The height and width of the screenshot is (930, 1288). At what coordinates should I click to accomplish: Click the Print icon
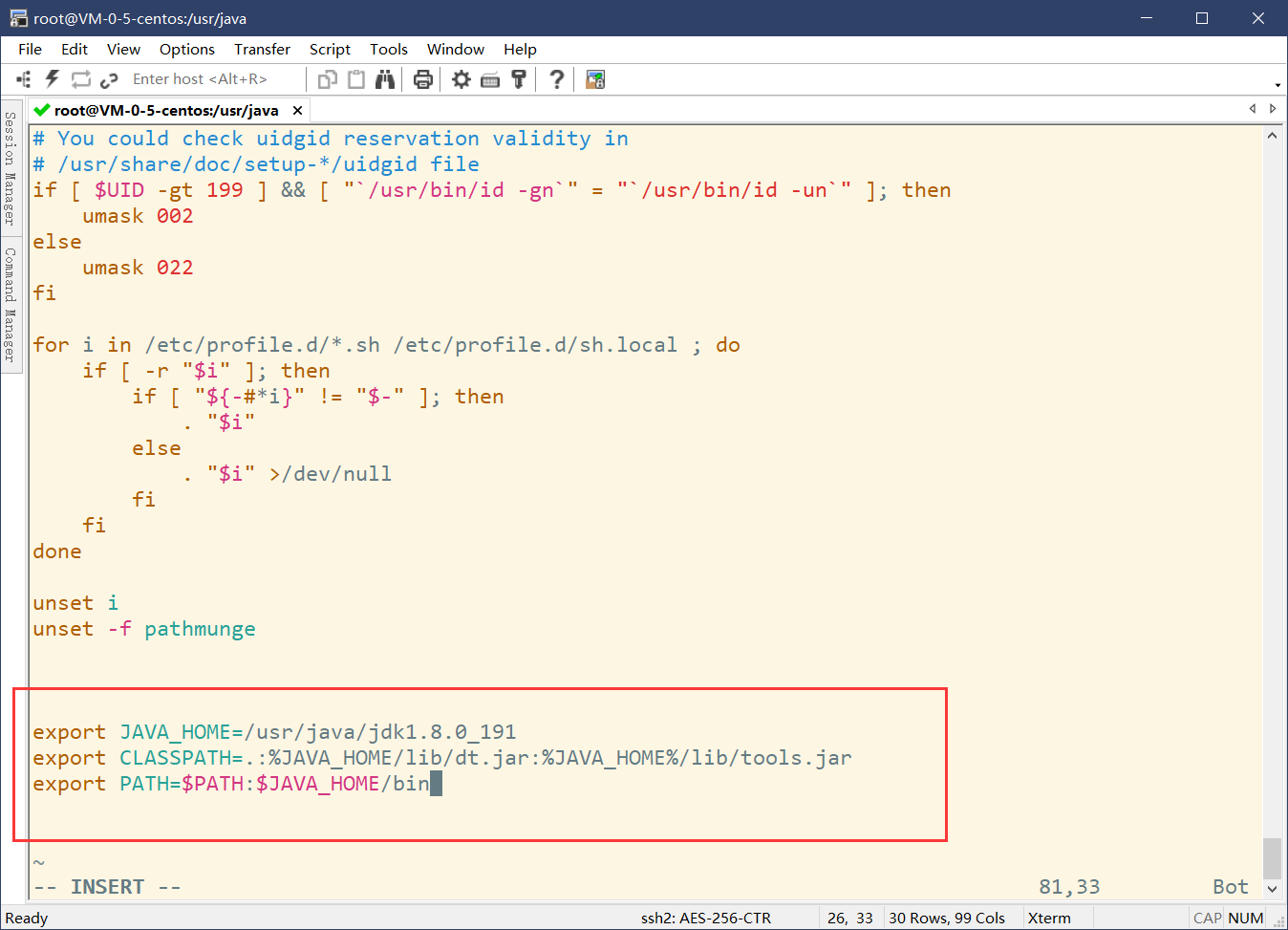(x=423, y=79)
